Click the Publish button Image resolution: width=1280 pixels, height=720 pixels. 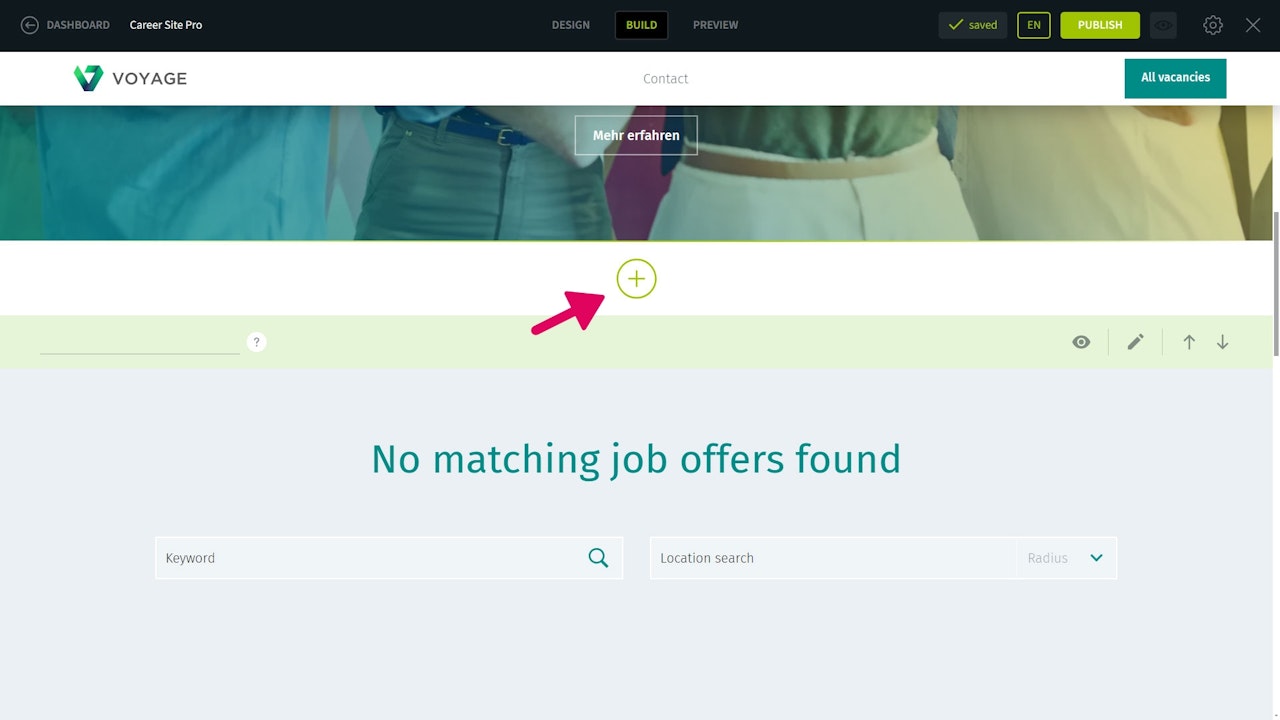(x=1100, y=25)
